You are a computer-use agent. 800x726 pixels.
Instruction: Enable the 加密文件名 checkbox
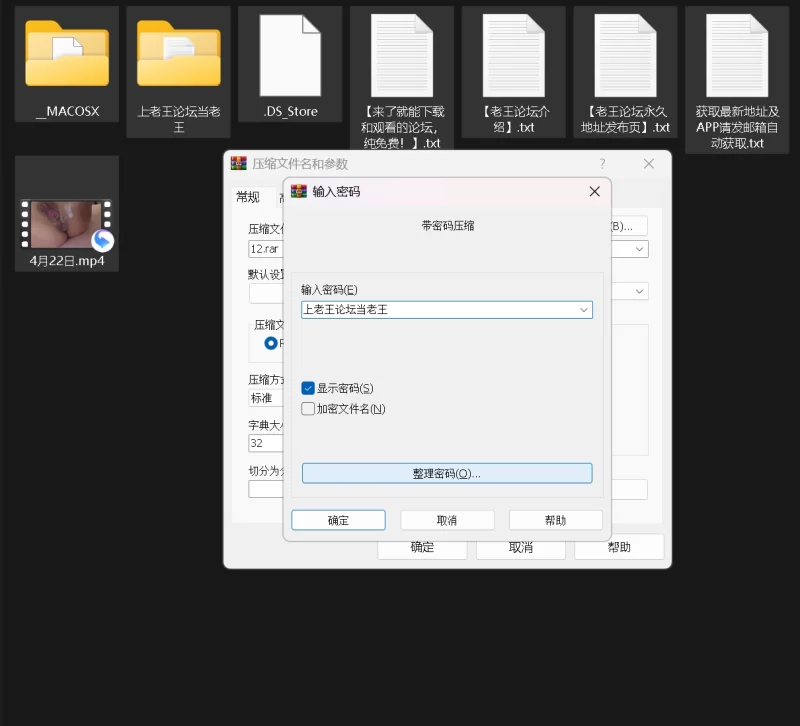click(308, 408)
